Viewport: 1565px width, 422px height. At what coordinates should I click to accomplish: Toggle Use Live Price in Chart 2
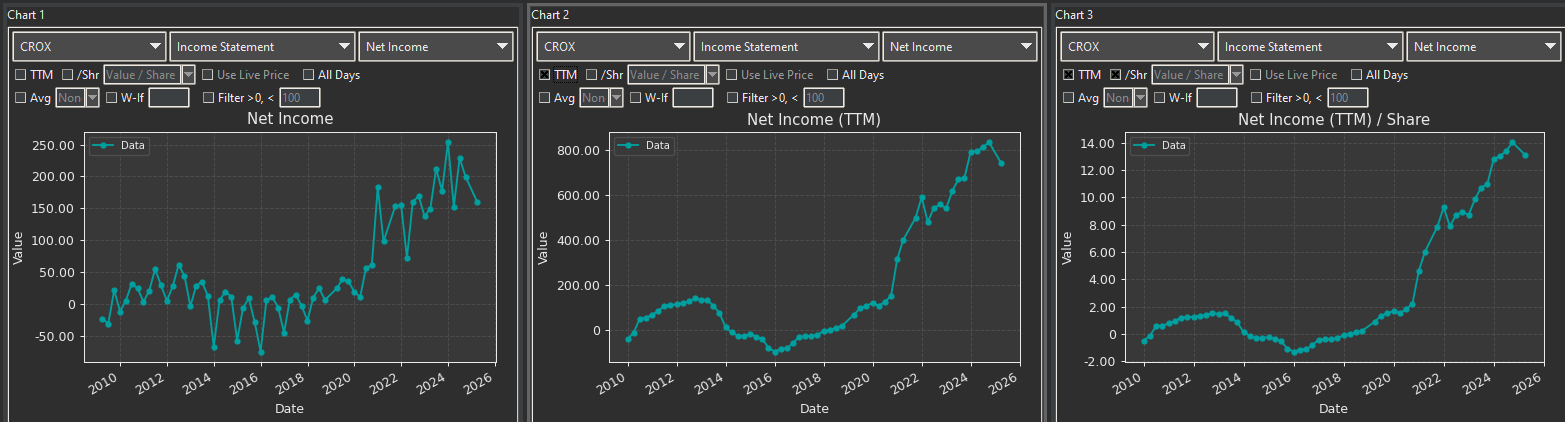click(x=732, y=75)
